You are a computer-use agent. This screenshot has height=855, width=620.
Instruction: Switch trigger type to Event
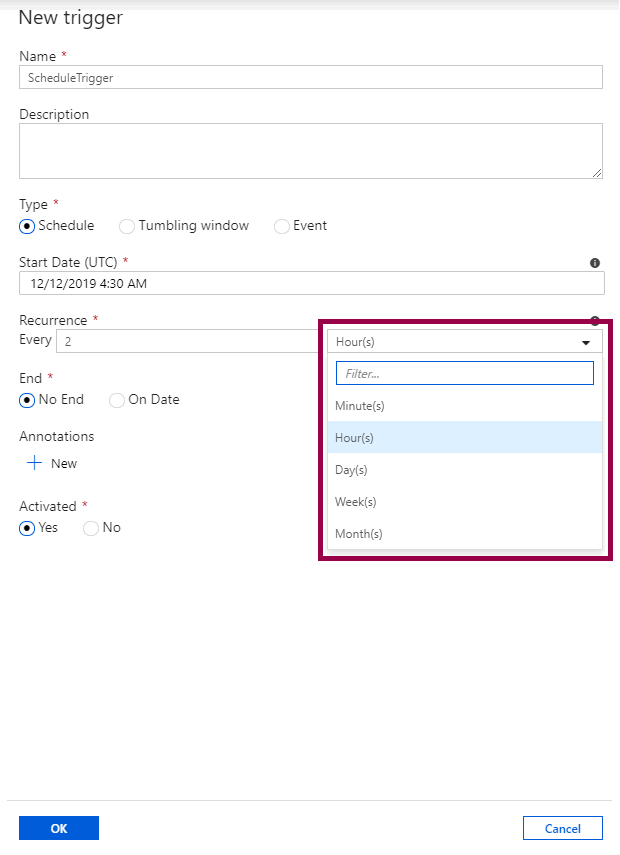(x=282, y=226)
